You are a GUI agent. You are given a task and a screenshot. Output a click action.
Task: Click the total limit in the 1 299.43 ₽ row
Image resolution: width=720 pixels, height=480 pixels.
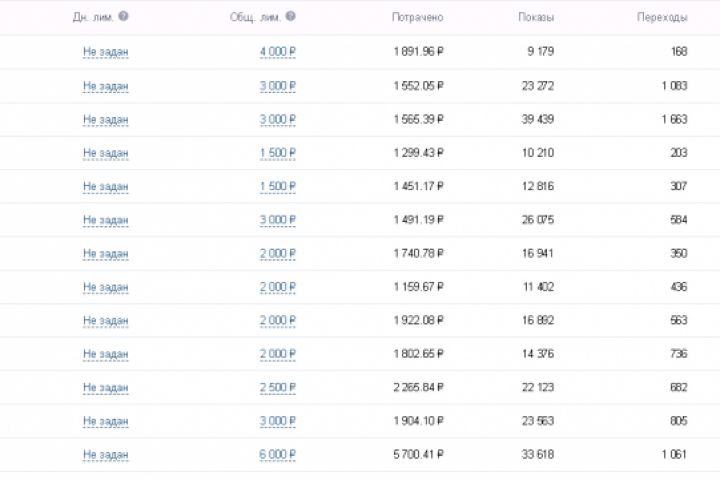coord(277,153)
